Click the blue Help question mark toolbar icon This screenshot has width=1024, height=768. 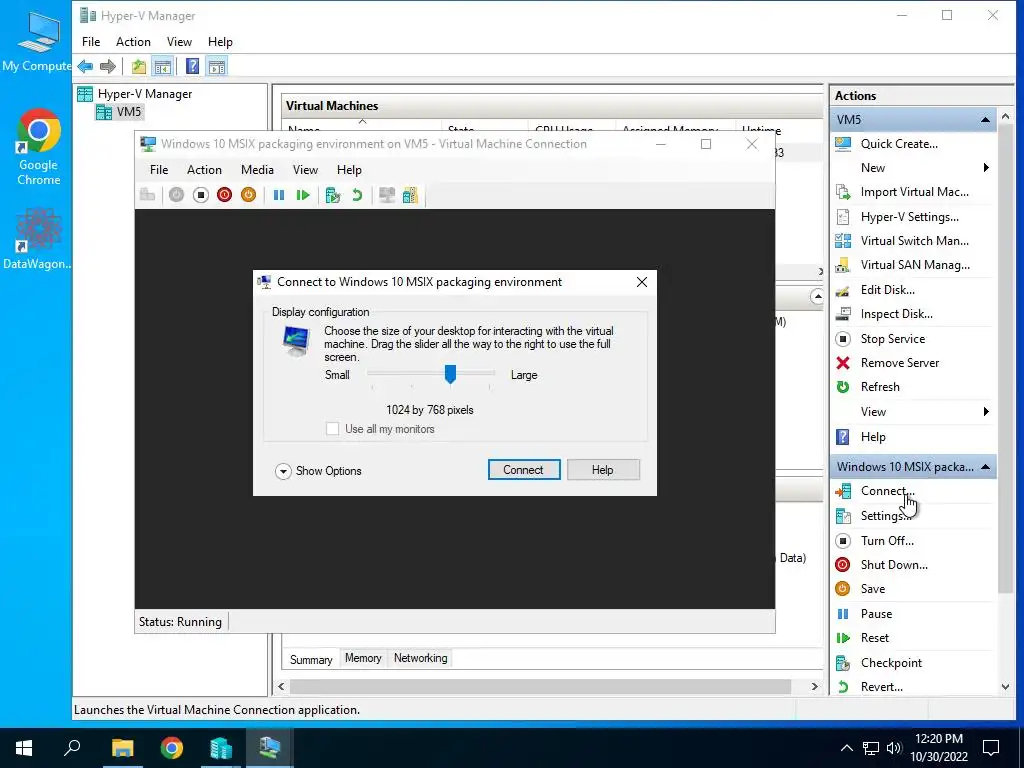pyautogui.click(x=192, y=66)
